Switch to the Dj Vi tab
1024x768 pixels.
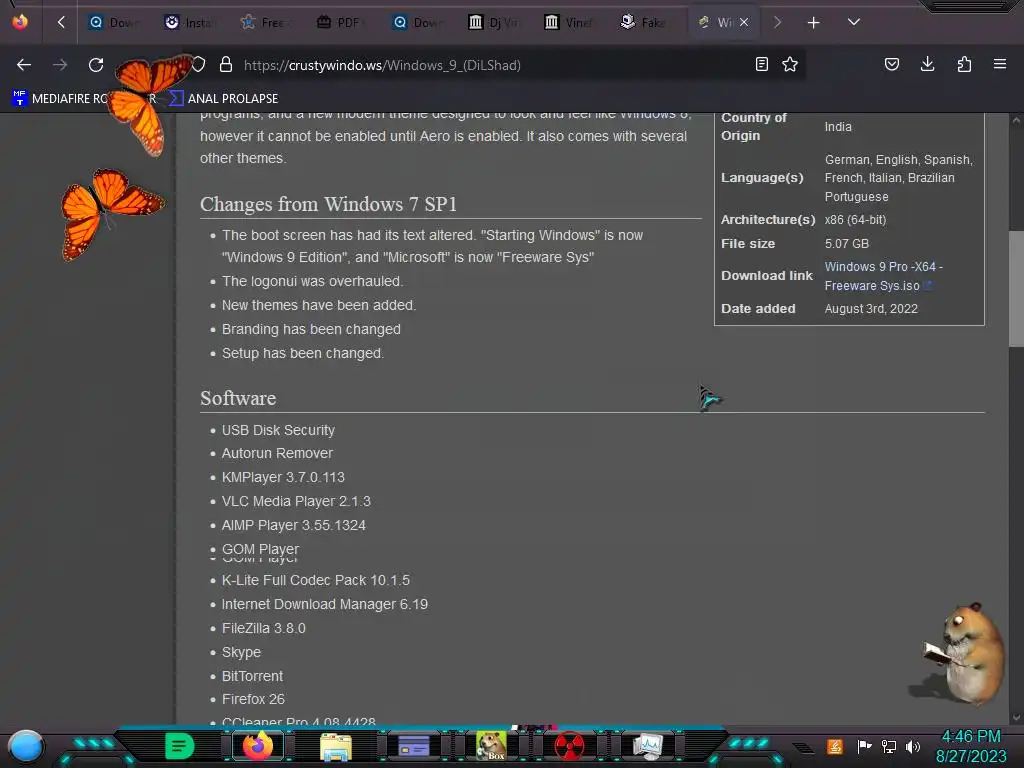494,22
